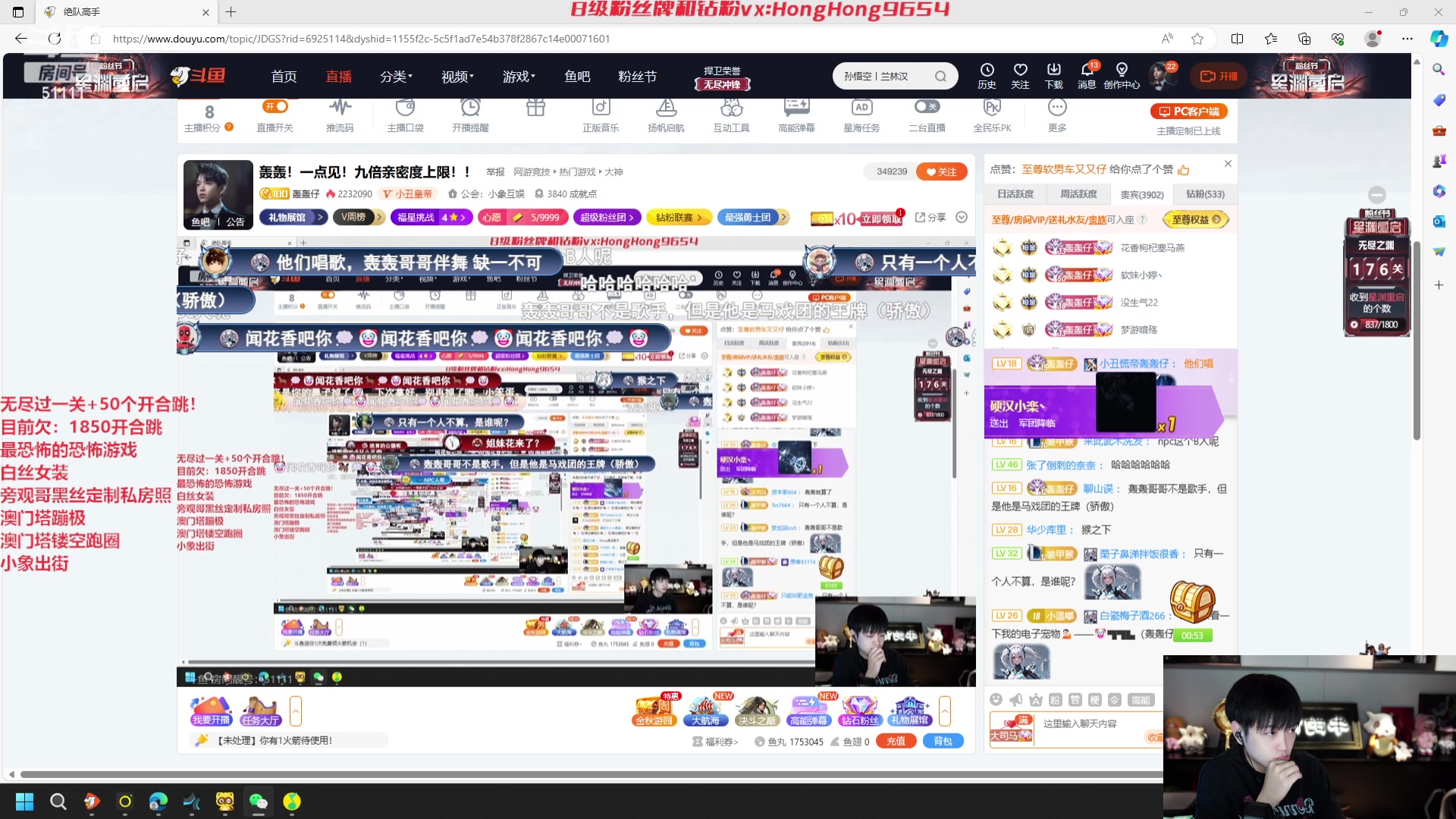This screenshot has height=819, width=1456.
Task: Open the 互动工具 interactive tools panel
Action: 730,108
